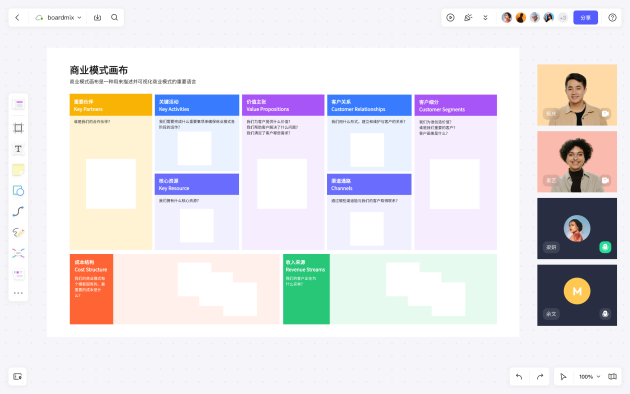Start presentation with the play icon

click(450, 18)
